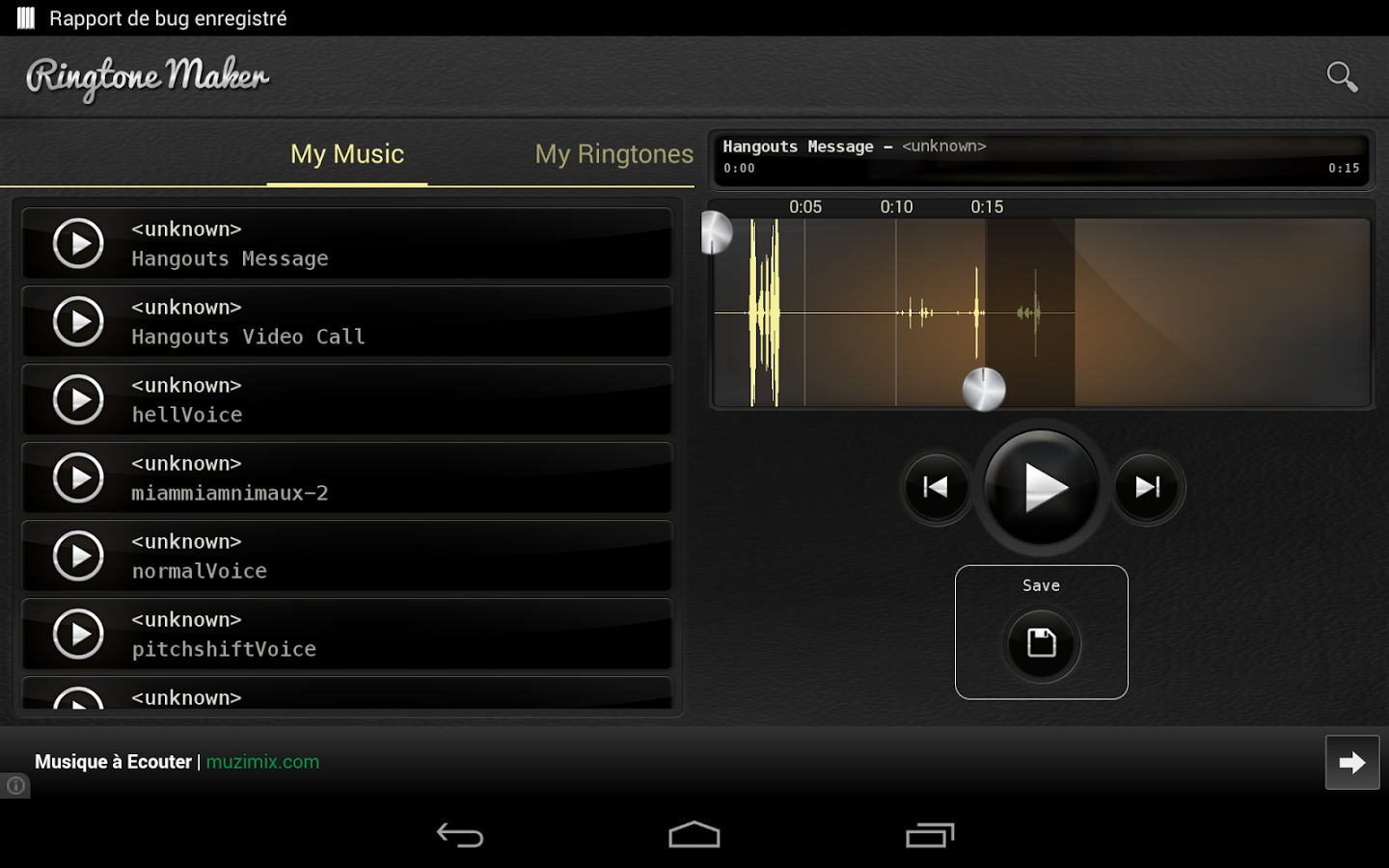This screenshot has width=1389, height=868.
Task: Play the normalVoice recording
Action: click(x=78, y=556)
